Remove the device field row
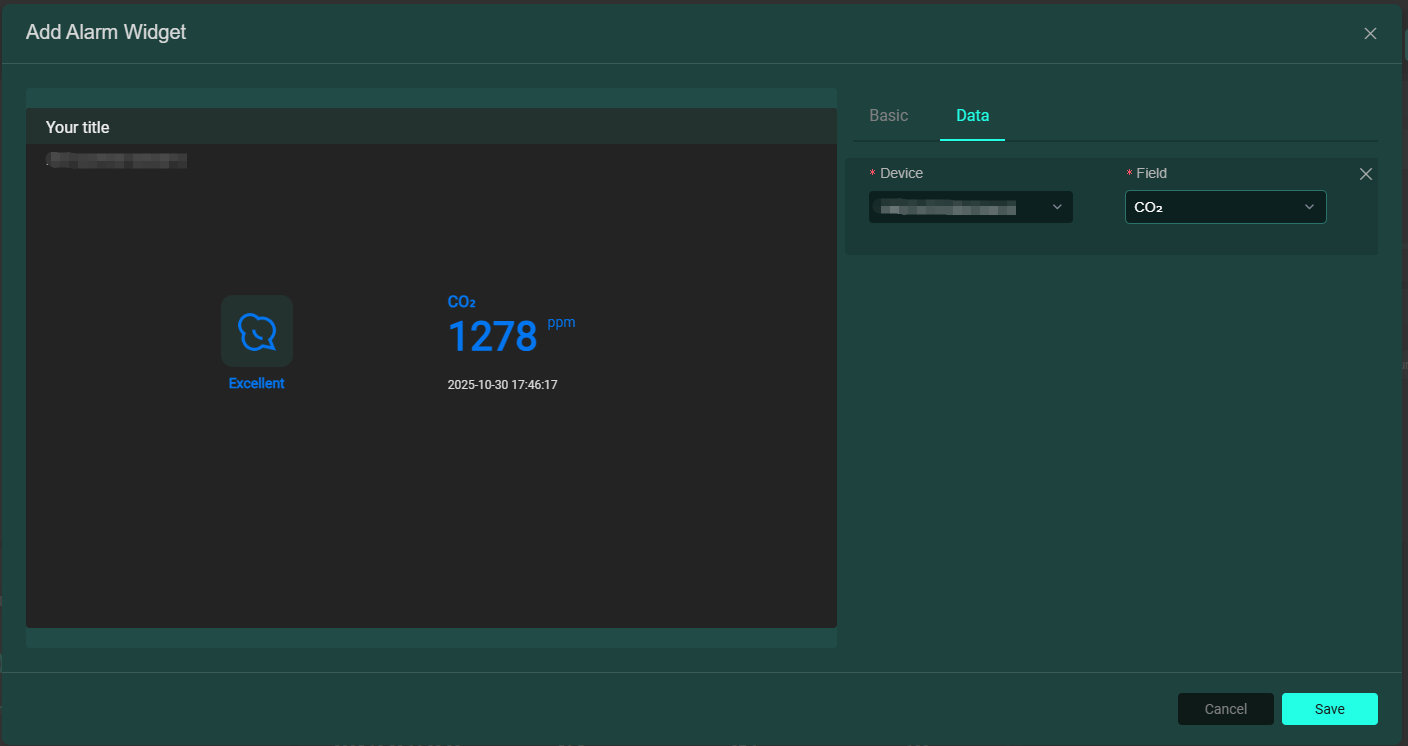Viewport: 1408px width, 746px height. [x=1365, y=174]
